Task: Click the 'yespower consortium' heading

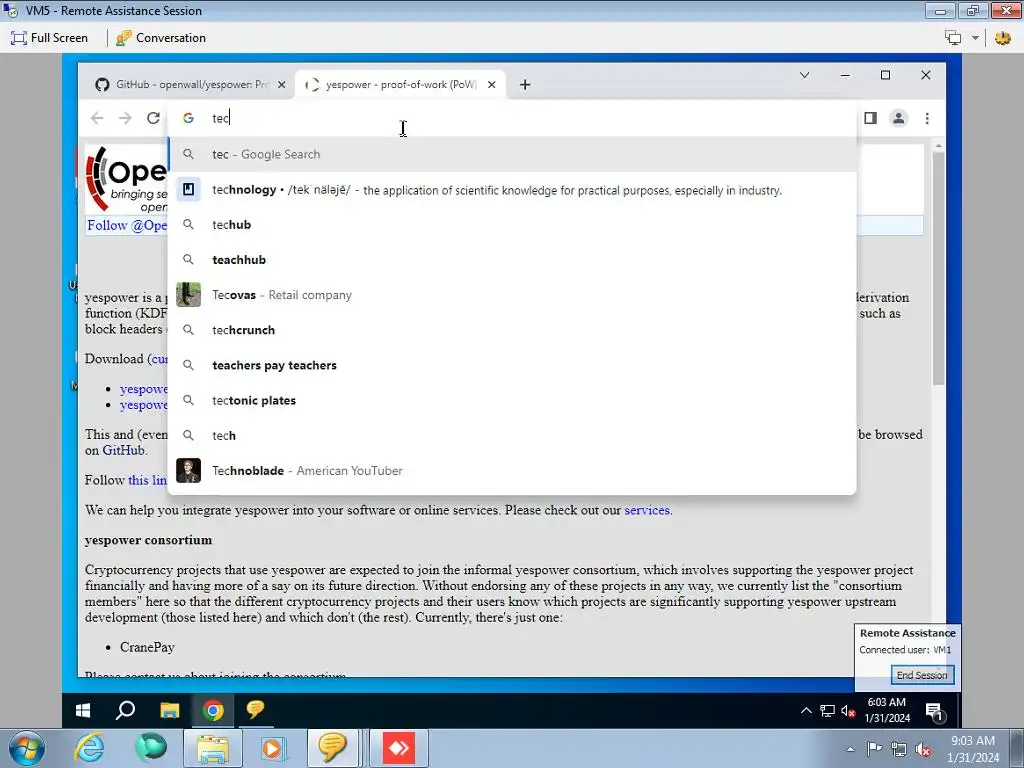Action: (148, 540)
